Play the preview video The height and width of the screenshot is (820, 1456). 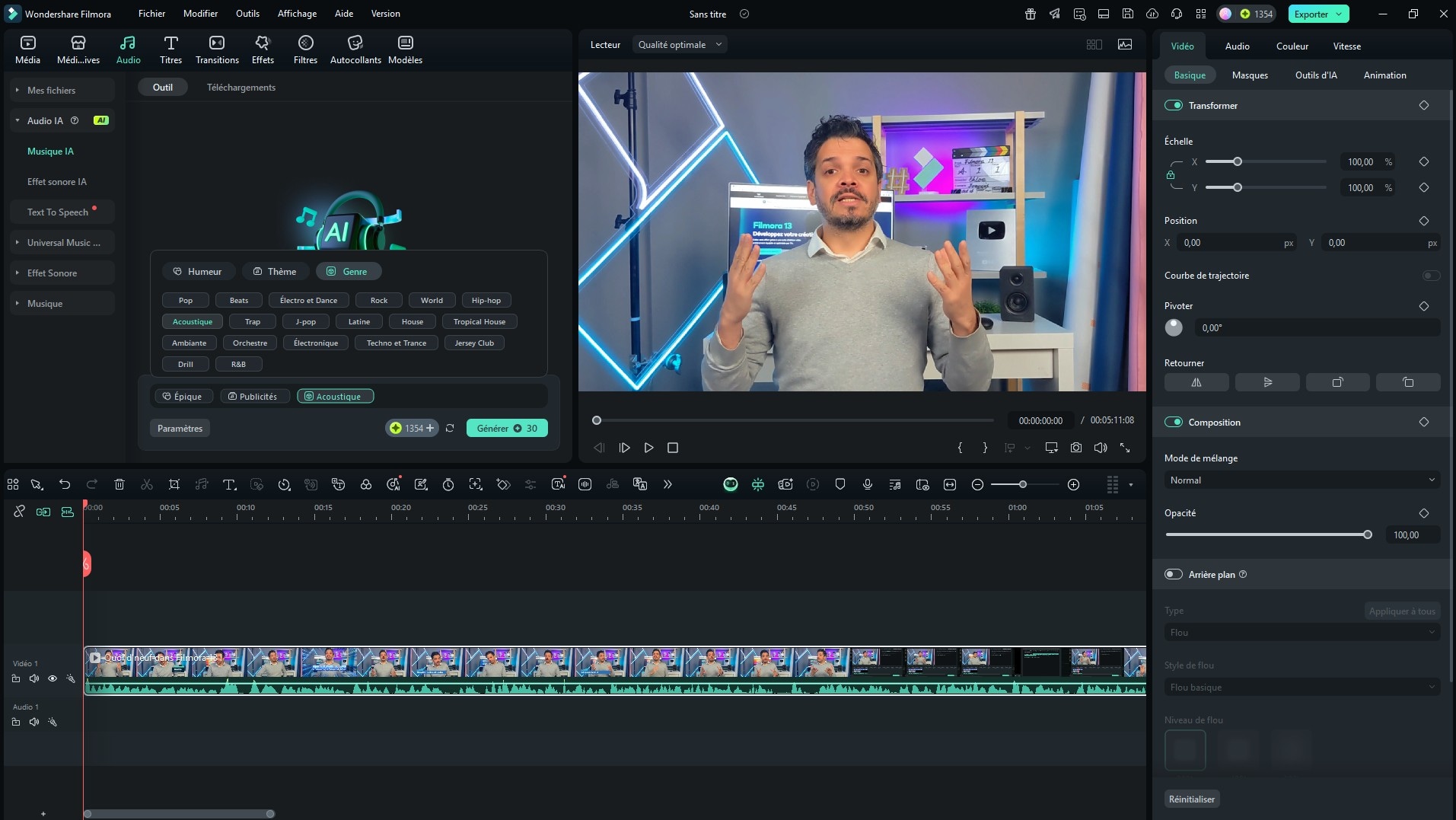click(x=648, y=448)
